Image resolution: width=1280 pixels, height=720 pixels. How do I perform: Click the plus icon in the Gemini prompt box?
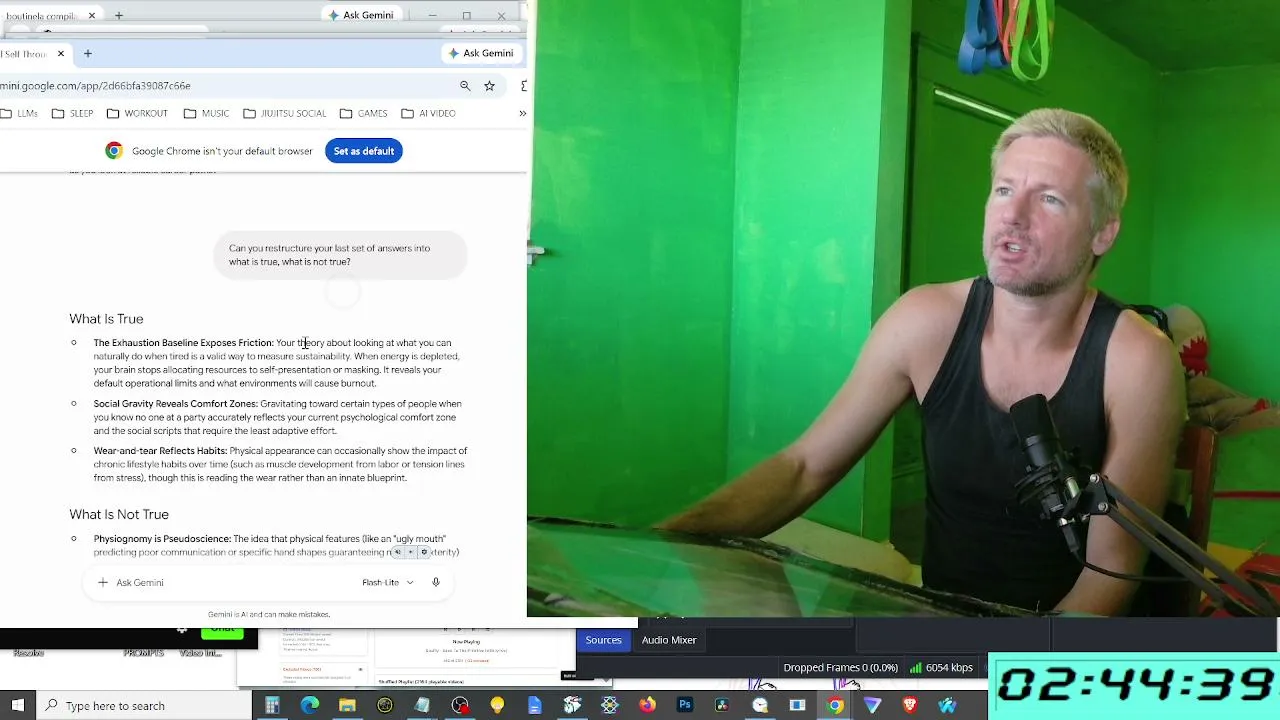pos(102,583)
